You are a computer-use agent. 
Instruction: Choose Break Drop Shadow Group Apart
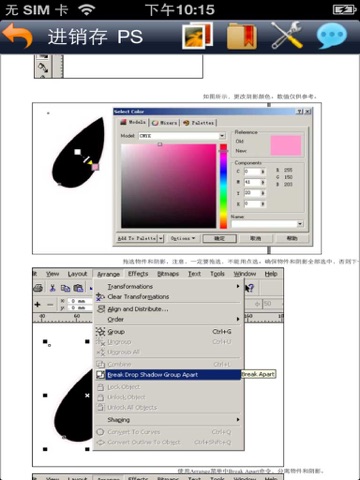(x=168, y=375)
